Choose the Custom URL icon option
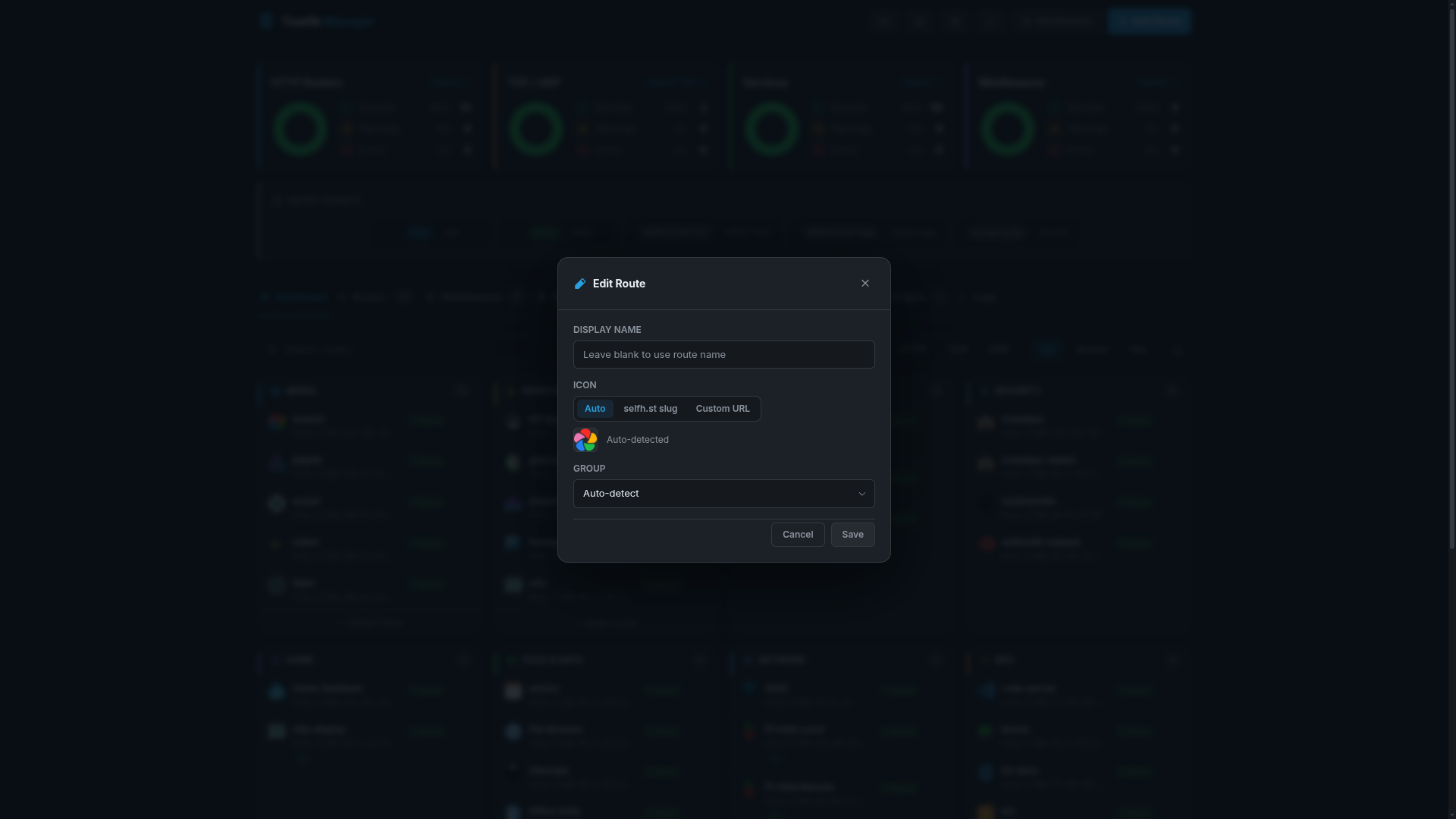 pos(721,409)
